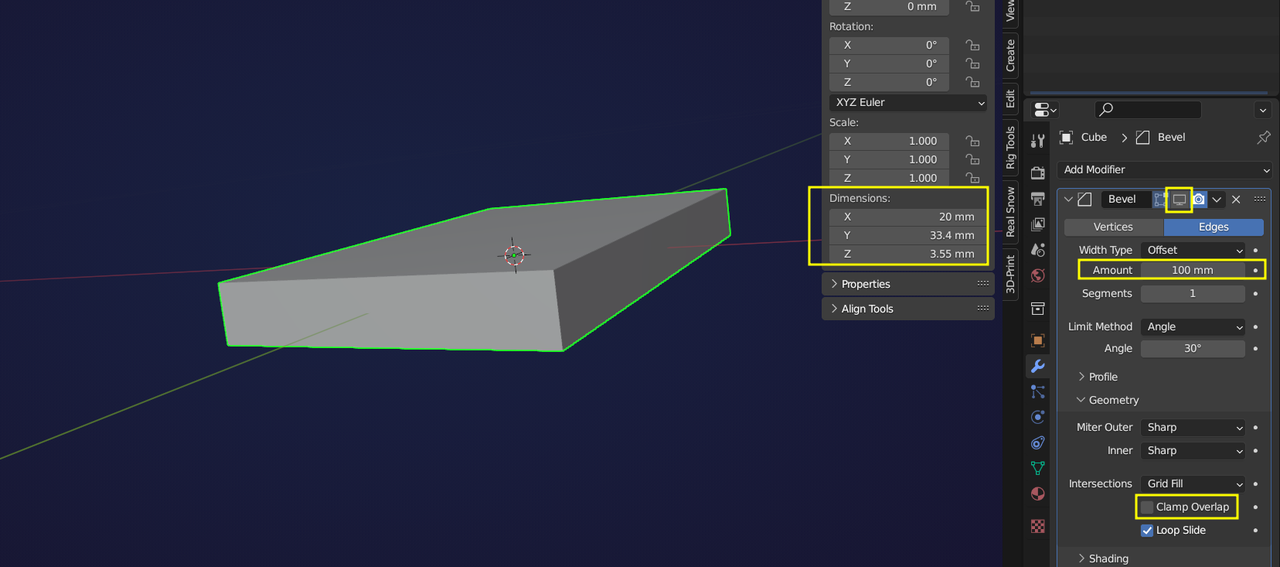The width and height of the screenshot is (1280, 567).
Task: Toggle Bevel modifier render display camera icon
Action: [1198, 199]
